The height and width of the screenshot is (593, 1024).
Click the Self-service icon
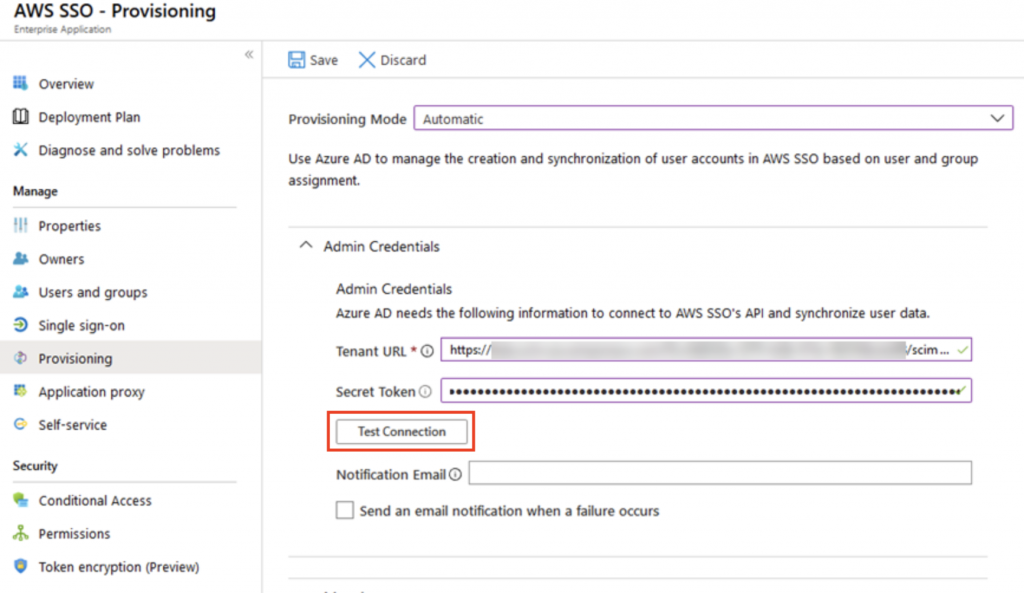pyautogui.click(x=20, y=424)
